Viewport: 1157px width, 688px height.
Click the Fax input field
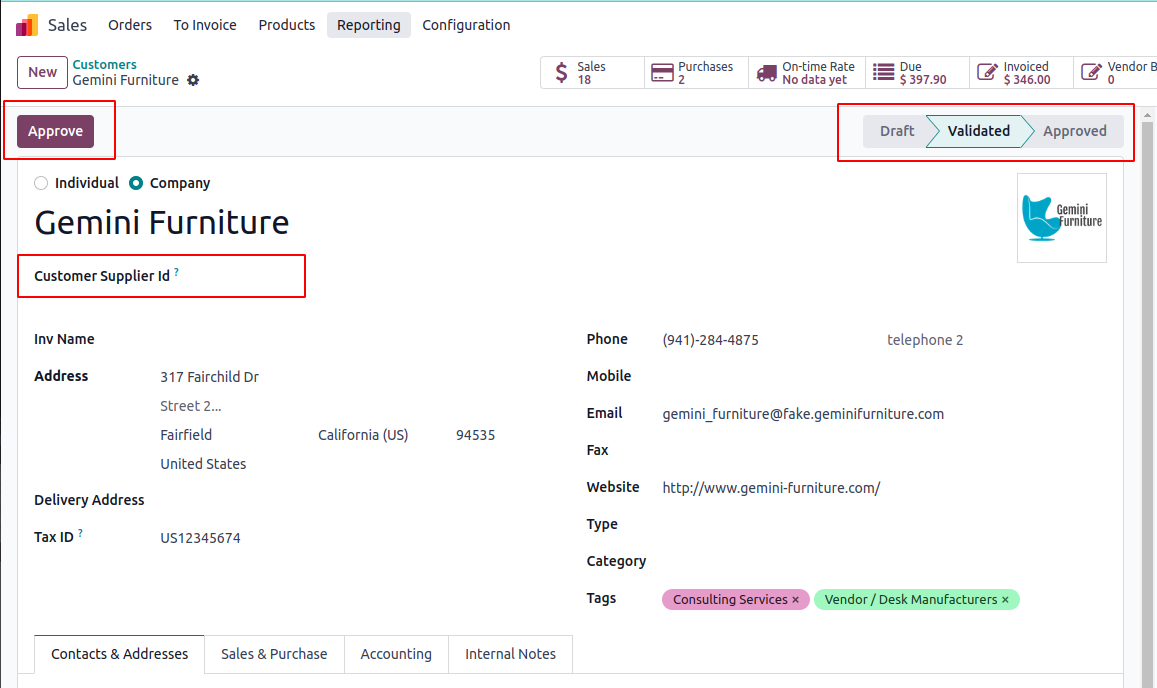883,450
